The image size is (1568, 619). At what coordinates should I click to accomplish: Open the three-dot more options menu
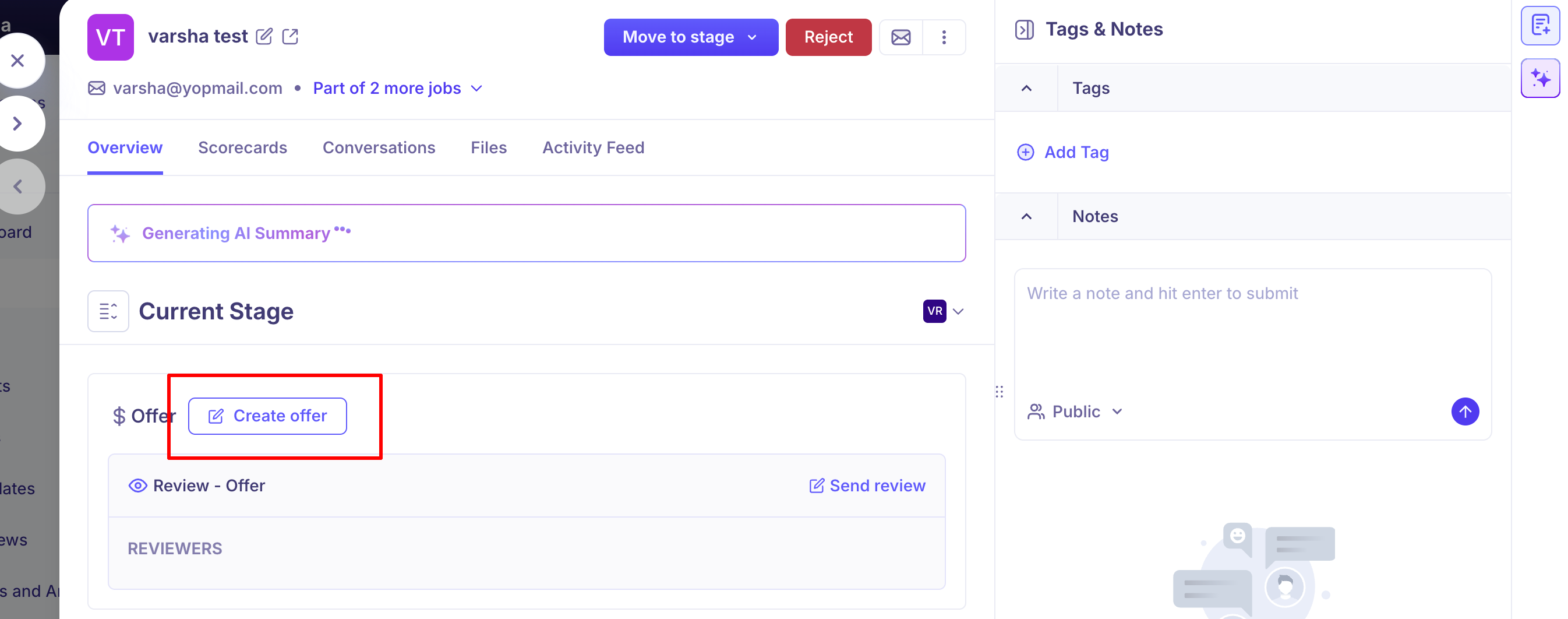pos(944,37)
